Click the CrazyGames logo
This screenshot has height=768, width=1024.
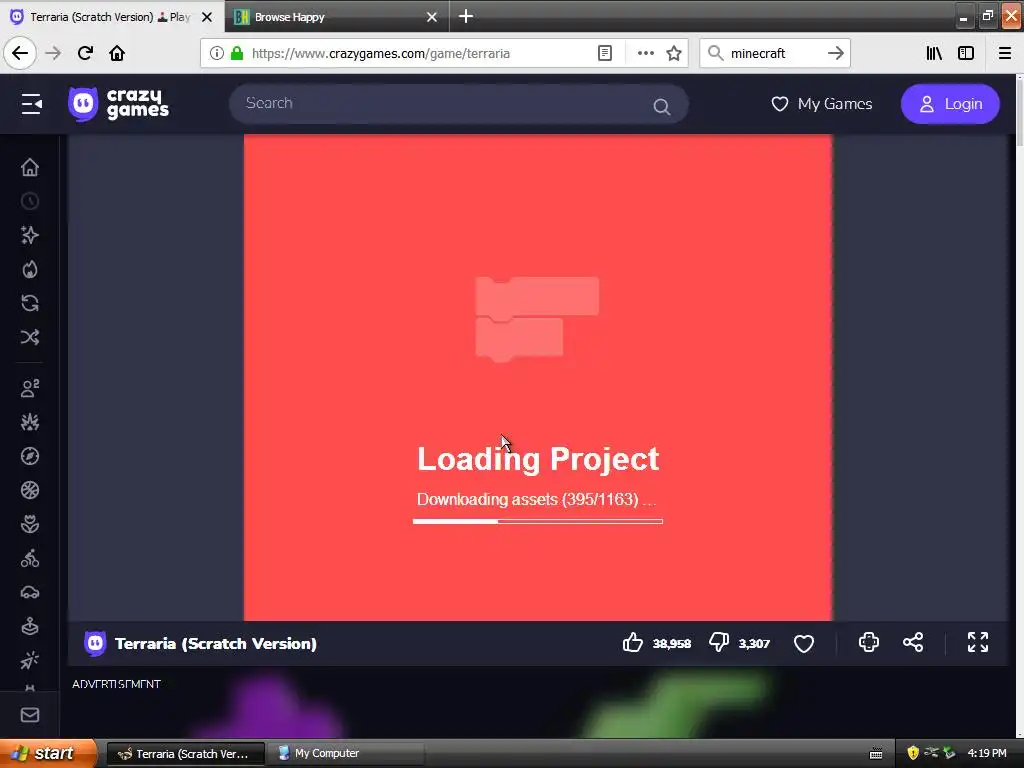pos(118,104)
